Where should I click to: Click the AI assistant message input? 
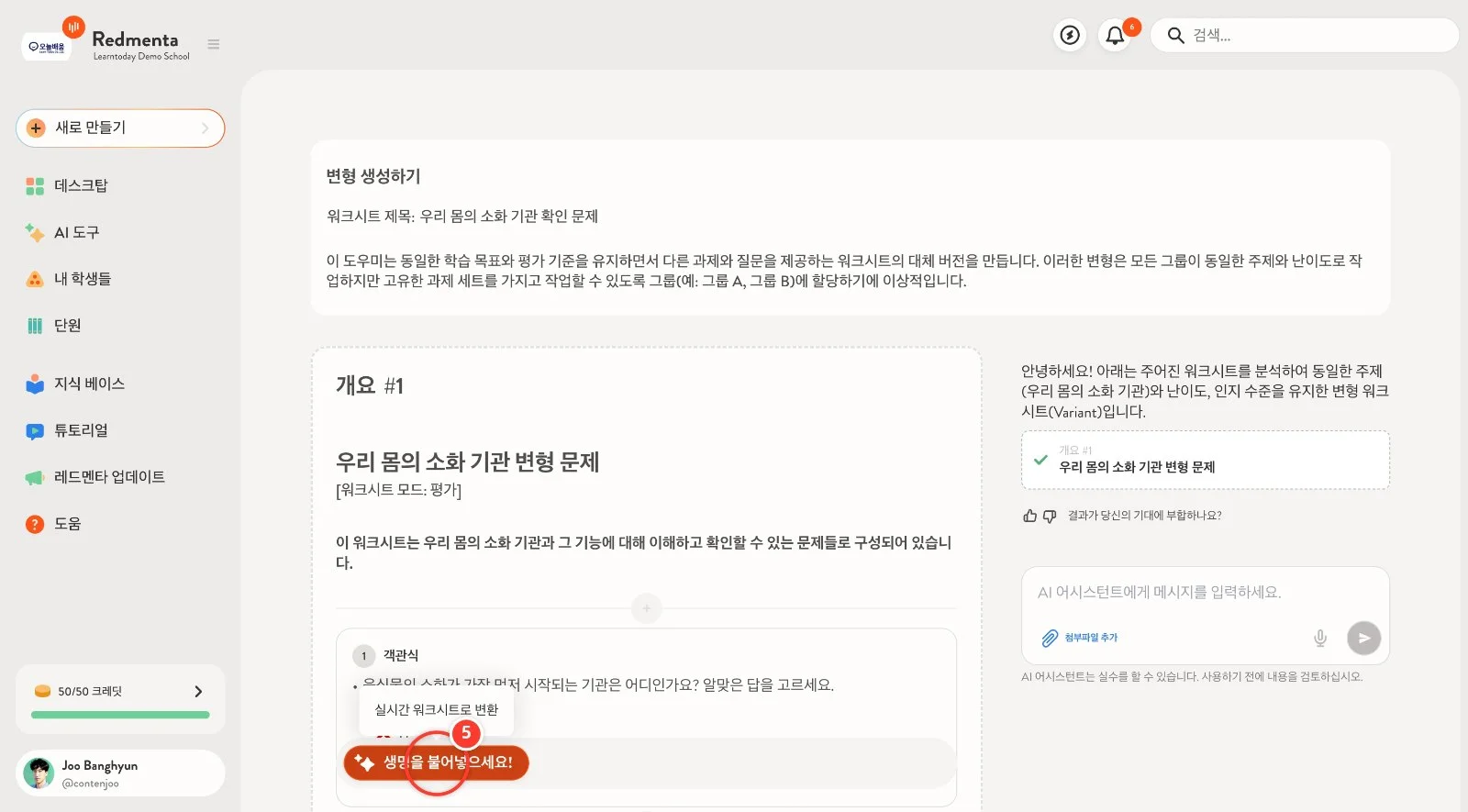(1205, 593)
